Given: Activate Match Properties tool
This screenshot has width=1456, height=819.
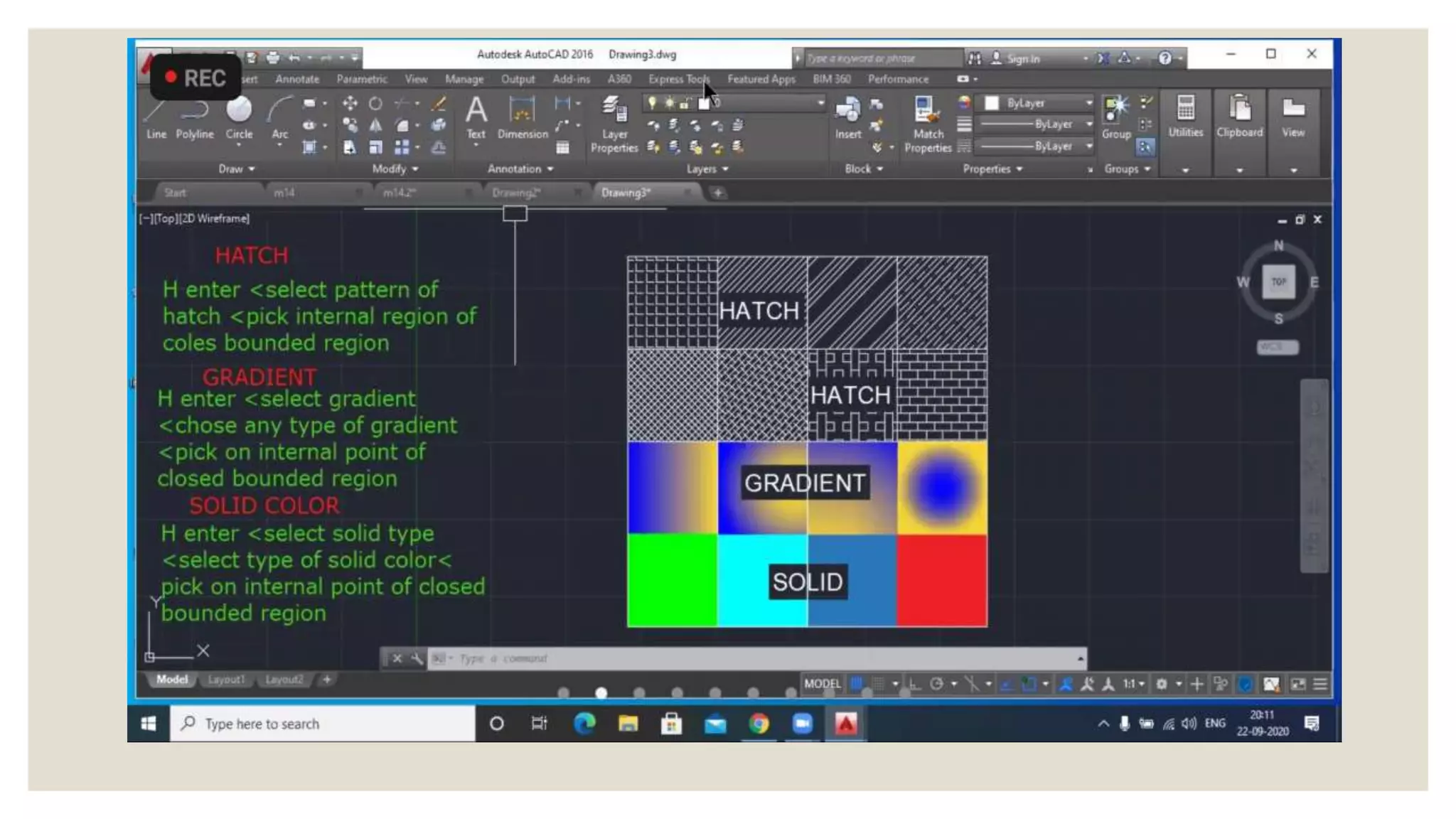Looking at the screenshot, I should (x=927, y=124).
